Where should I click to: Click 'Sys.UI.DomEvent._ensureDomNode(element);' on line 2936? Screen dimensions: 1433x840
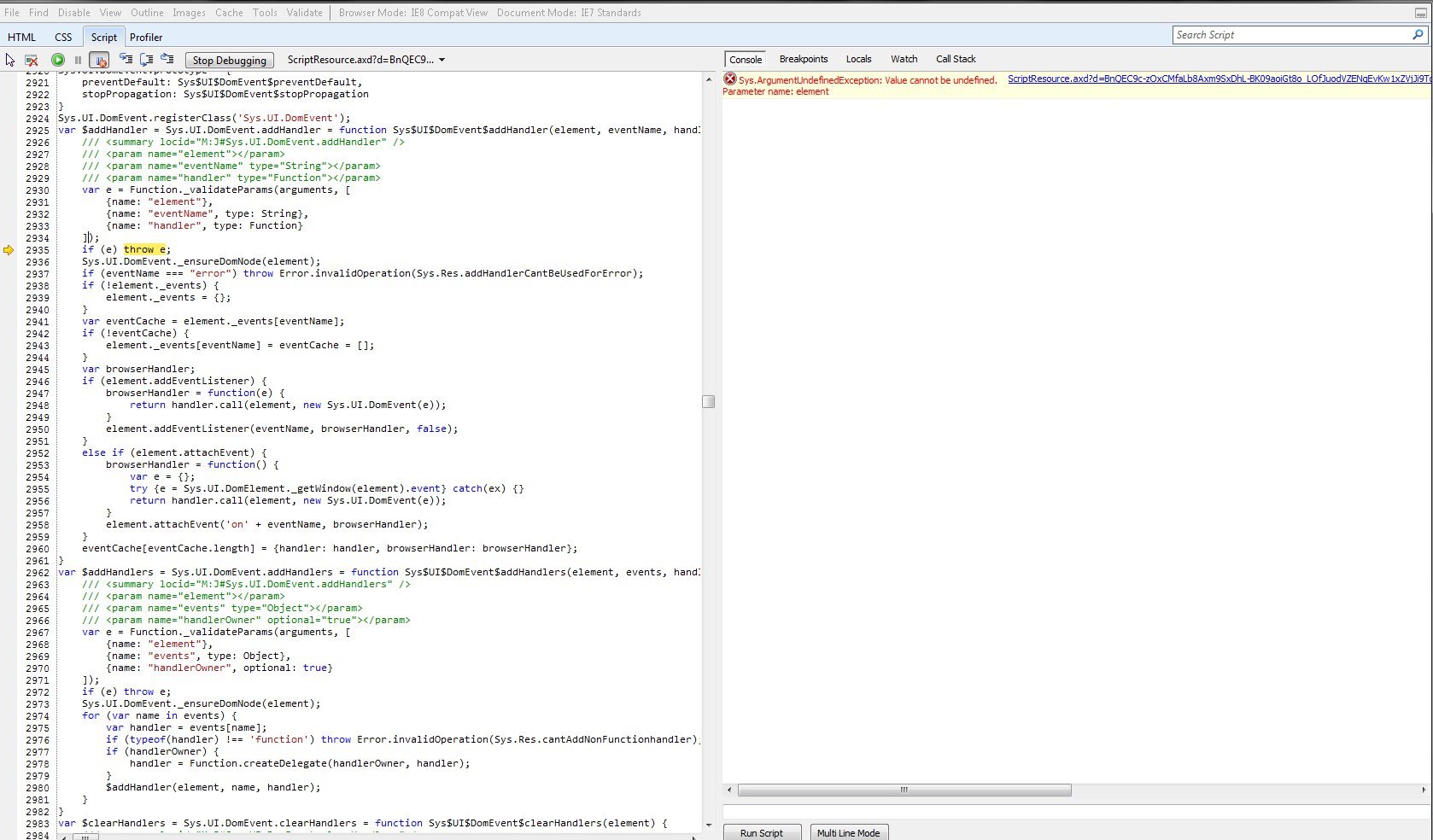click(202, 262)
